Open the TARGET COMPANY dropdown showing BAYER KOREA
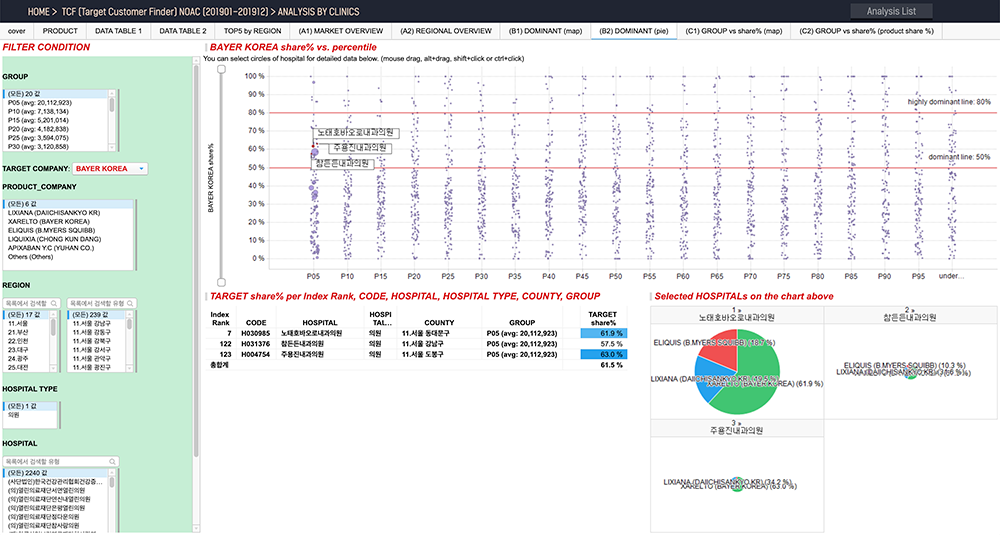Viewport: 1000px width, 535px height. pos(110,169)
